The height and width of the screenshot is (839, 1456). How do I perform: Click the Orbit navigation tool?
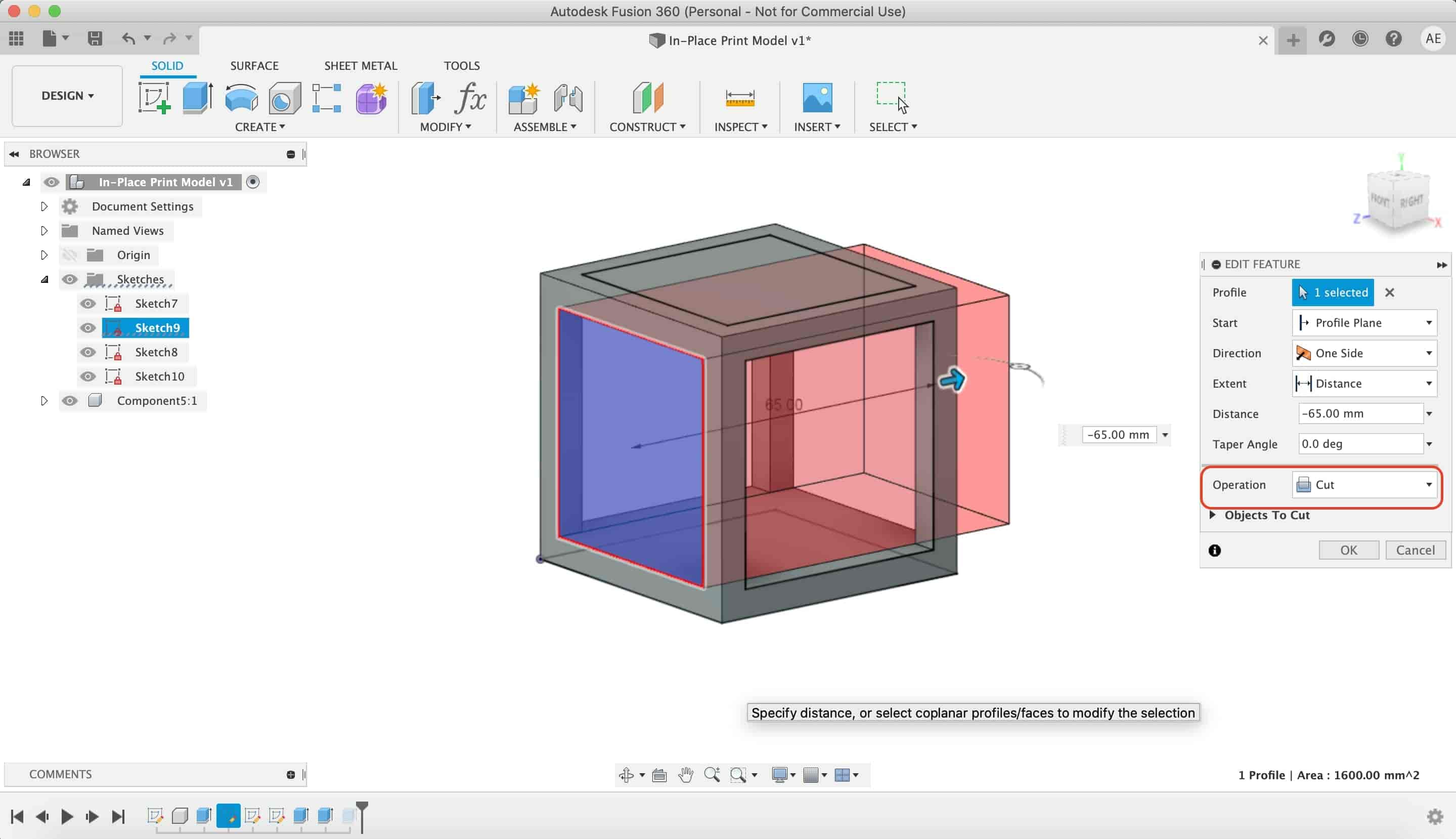(627, 775)
